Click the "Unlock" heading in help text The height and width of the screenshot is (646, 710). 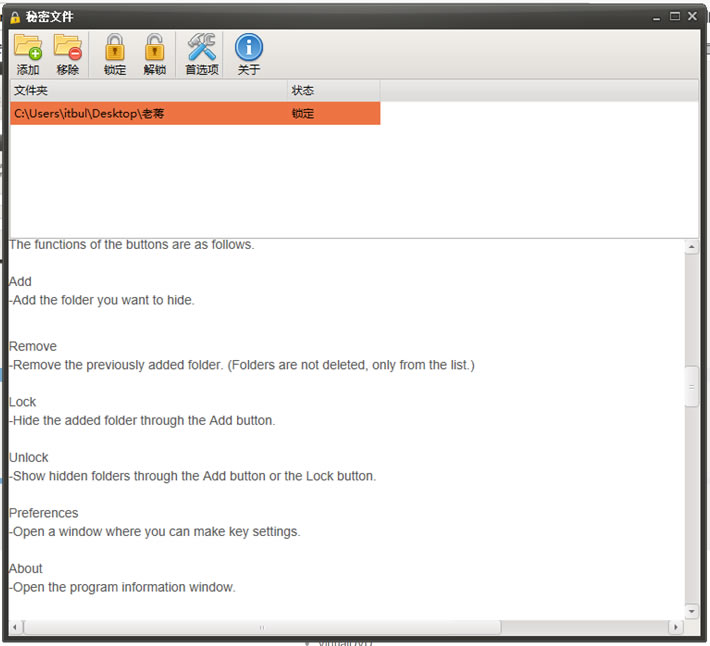[29, 458]
